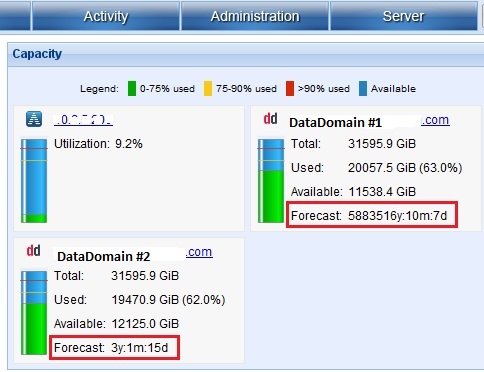Switch to the Administration tab
This screenshot has height=372, width=484.
(255, 16)
